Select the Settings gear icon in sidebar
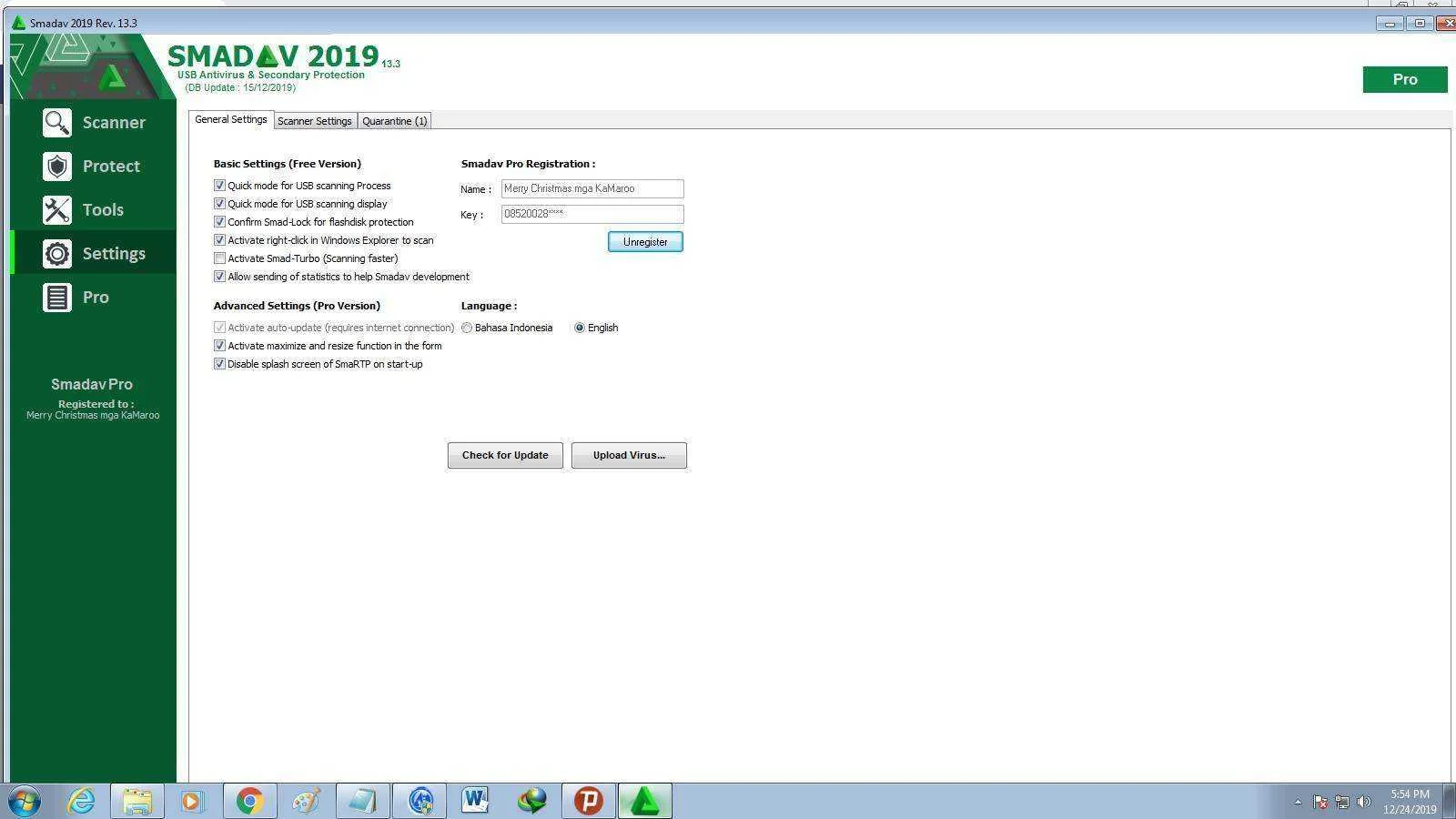 click(57, 254)
